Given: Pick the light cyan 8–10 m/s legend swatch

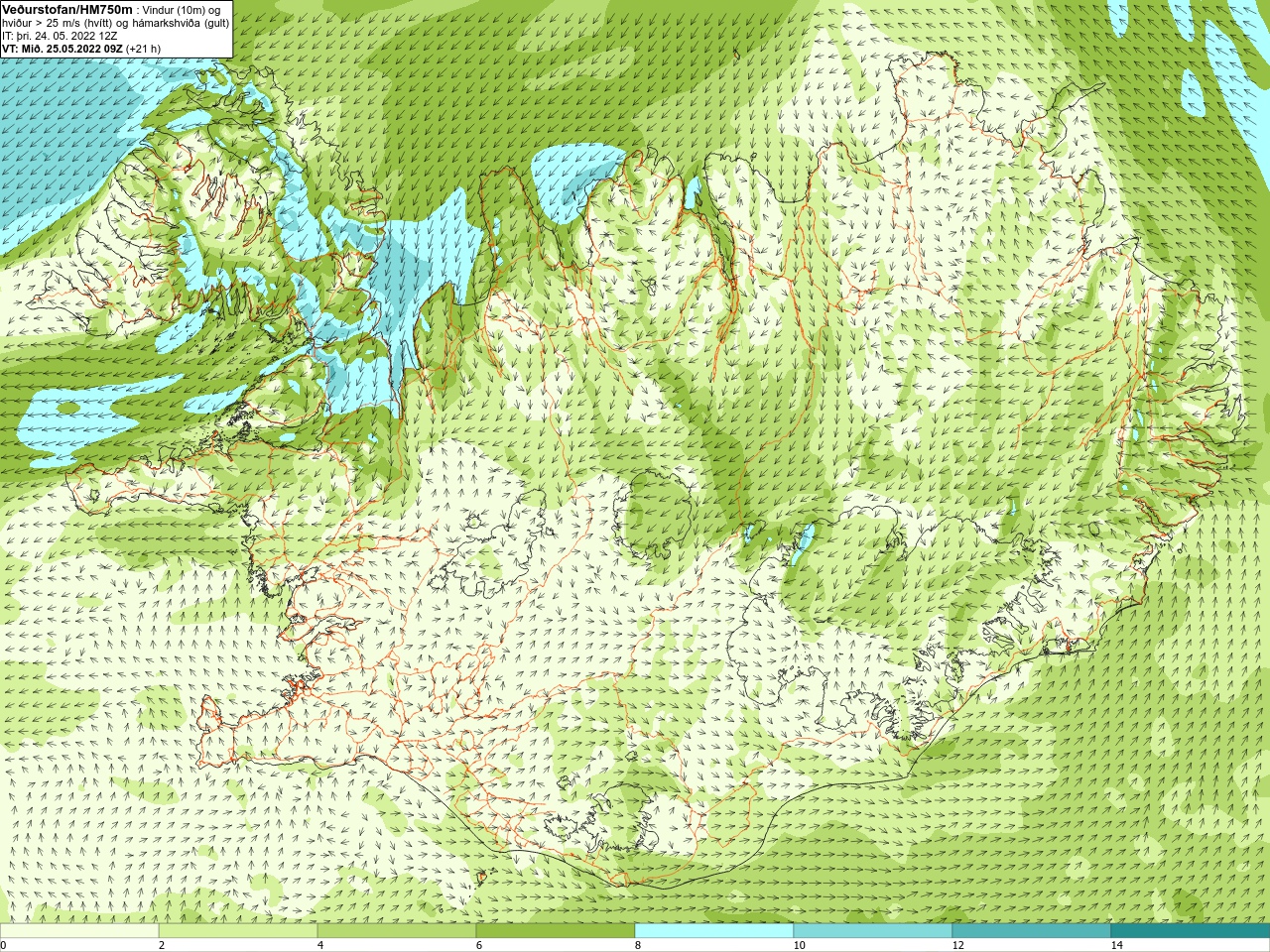Looking at the screenshot, I should [x=714, y=931].
